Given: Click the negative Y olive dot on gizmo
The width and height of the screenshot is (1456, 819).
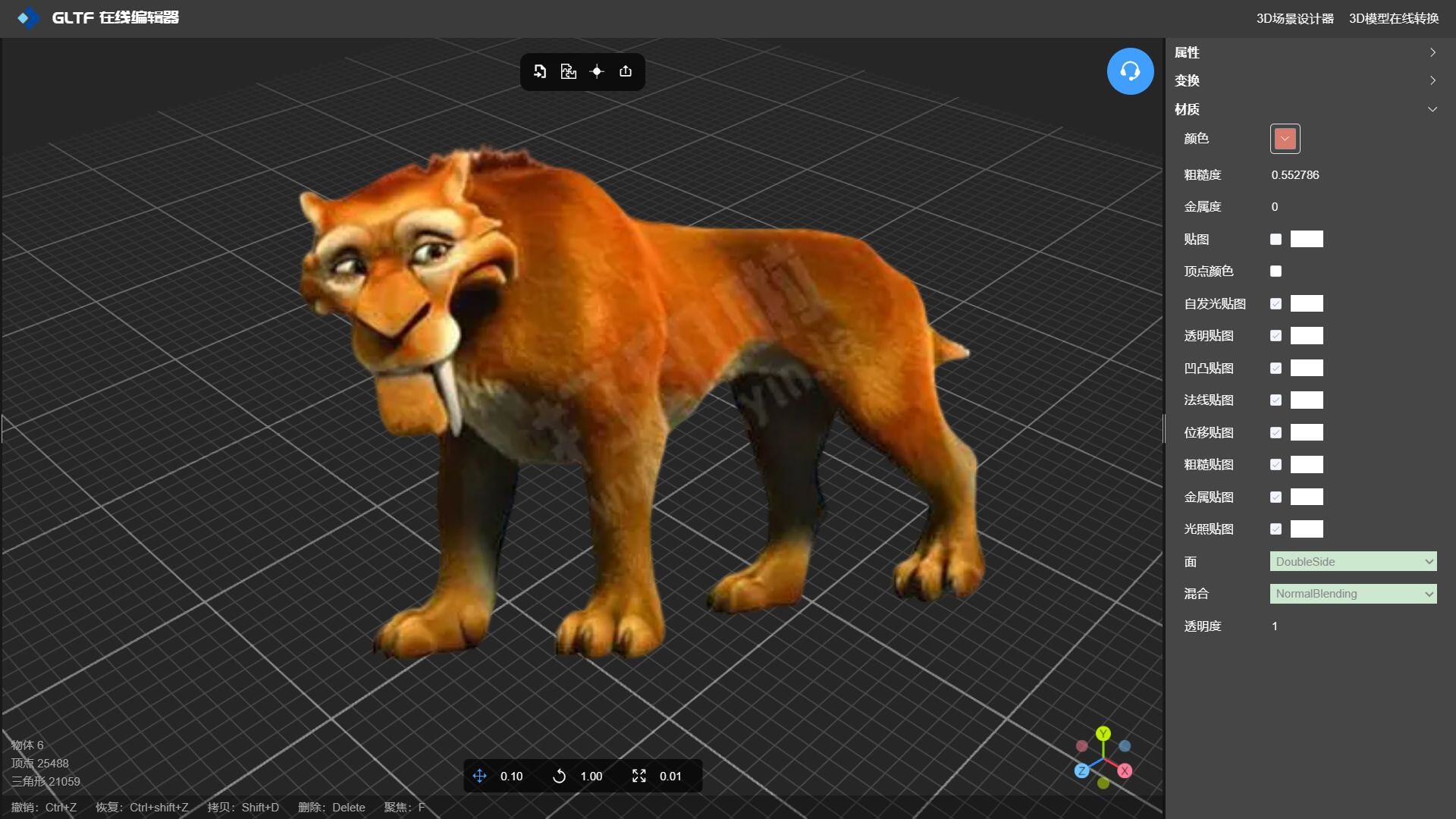Looking at the screenshot, I should click(1103, 783).
